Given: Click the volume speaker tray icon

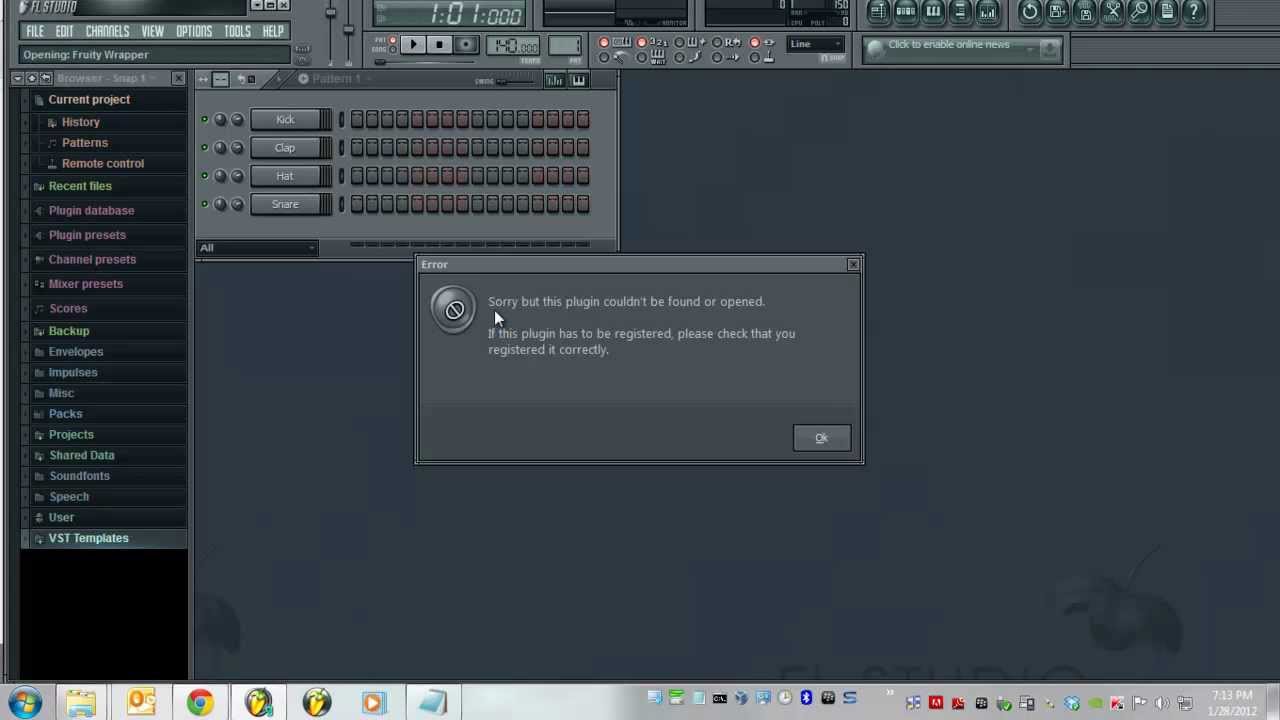Looking at the screenshot, I should [x=1162, y=703].
